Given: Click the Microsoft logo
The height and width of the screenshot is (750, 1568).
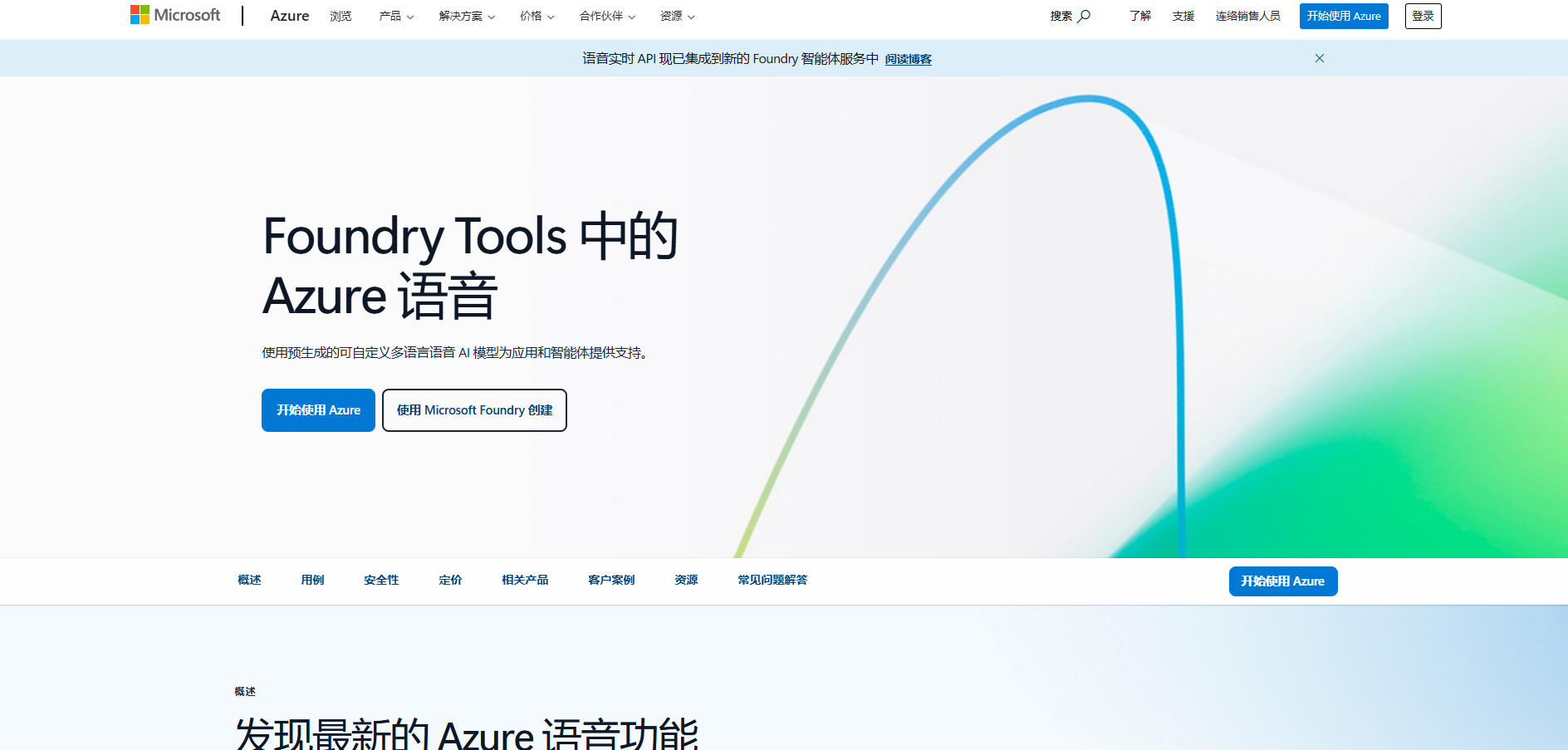Looking at the screenshot, I should [x=175, y=15].
